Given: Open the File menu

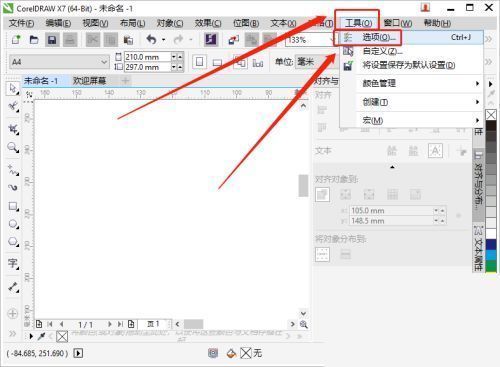Looking at the screenshot, I should tap(21, 23).
